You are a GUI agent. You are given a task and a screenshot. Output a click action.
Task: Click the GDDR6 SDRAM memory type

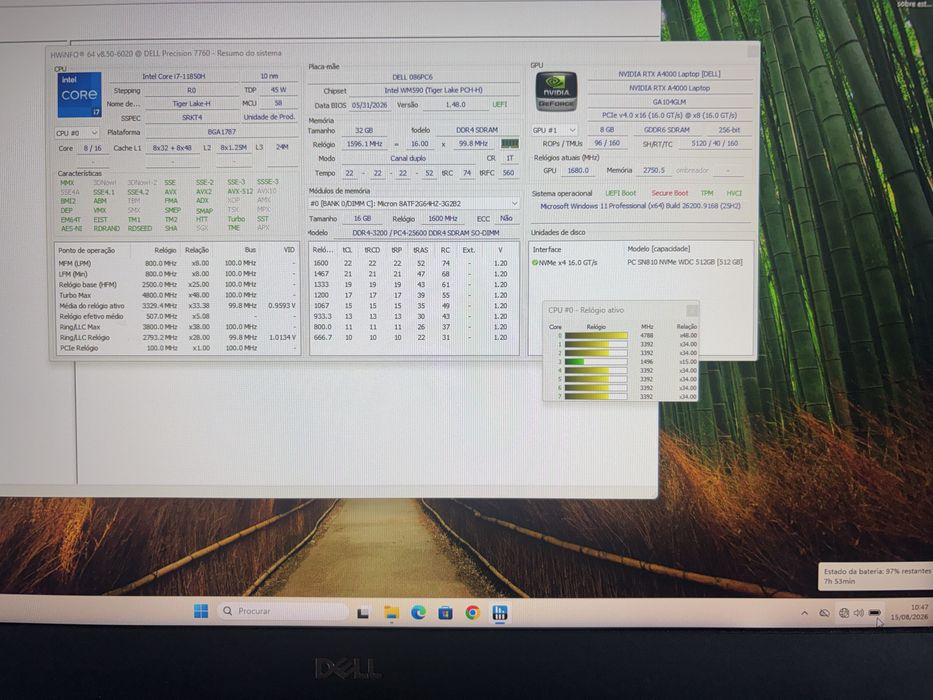click(666, 130)
